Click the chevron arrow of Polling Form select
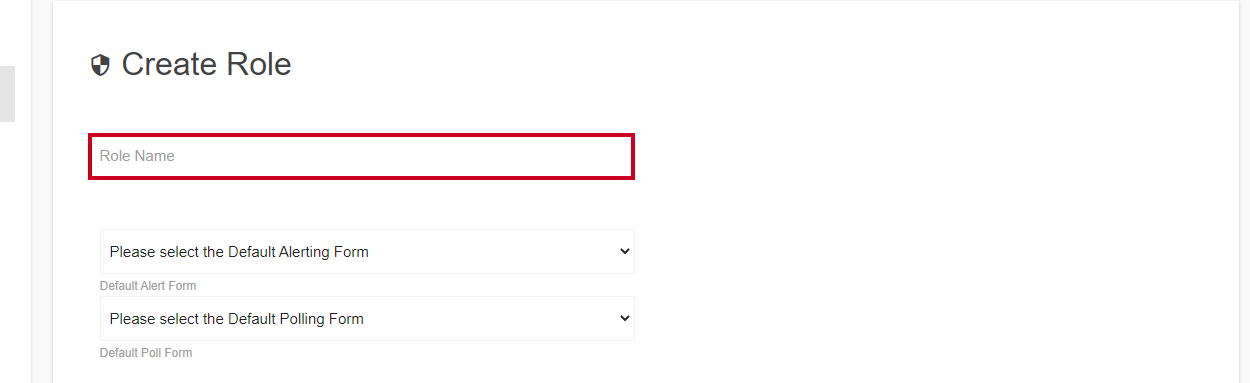Image resolution: width=1250 pixels, height=383 pixels. [x=625, y=318]
